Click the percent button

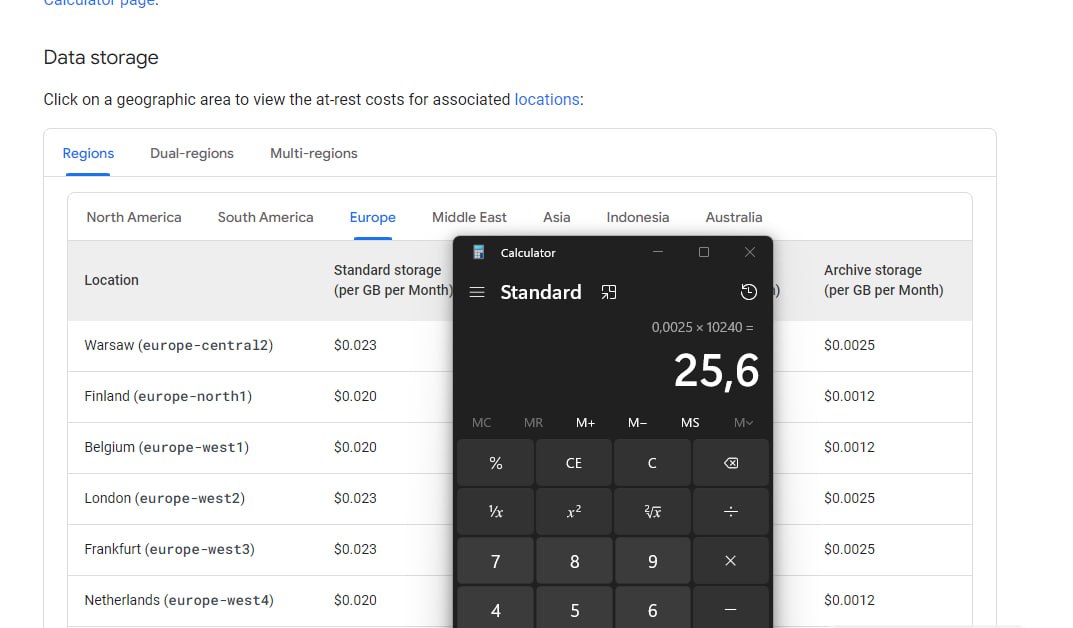[495, 463]
